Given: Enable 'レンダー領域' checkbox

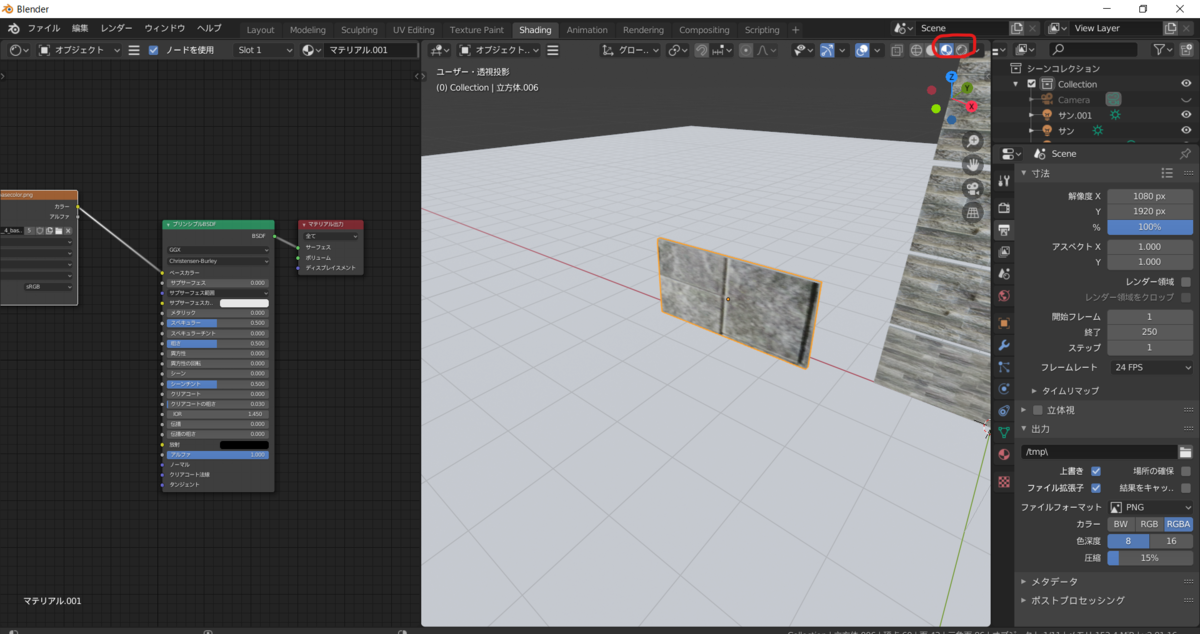Looking at the screenshot, I should (1186, 282).
